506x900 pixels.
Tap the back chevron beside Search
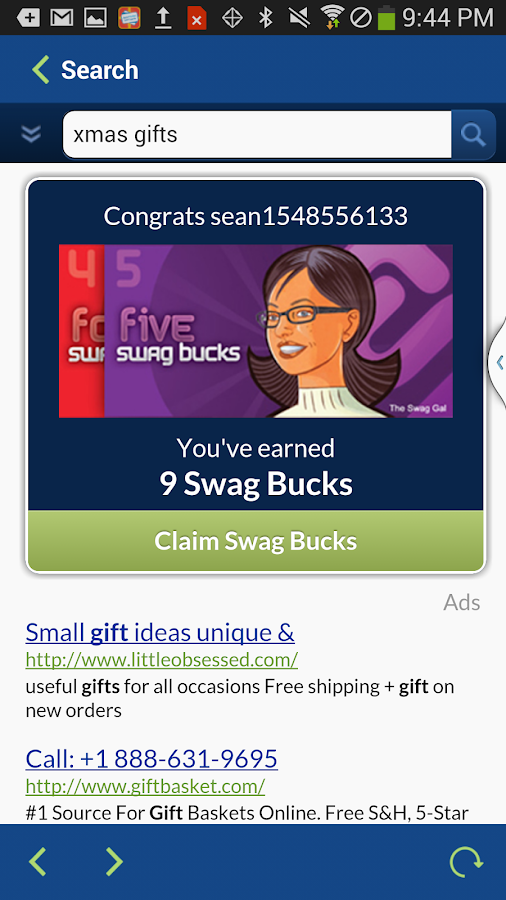coord(40,70)
